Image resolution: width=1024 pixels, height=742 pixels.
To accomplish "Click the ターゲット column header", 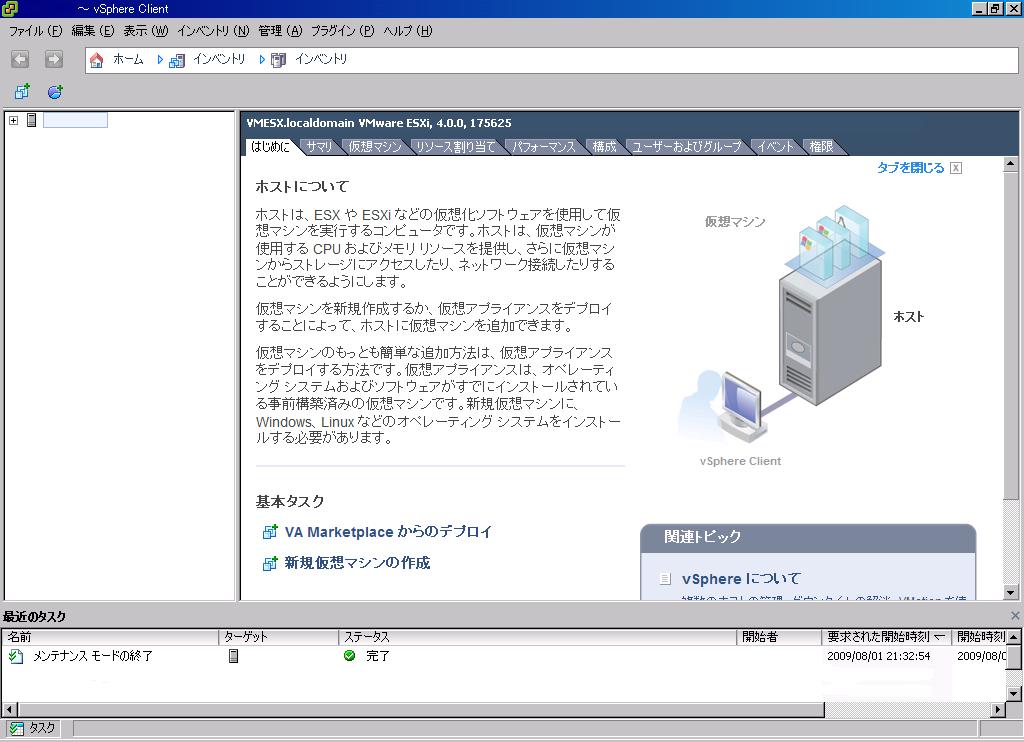I will (x=278, y=637).
